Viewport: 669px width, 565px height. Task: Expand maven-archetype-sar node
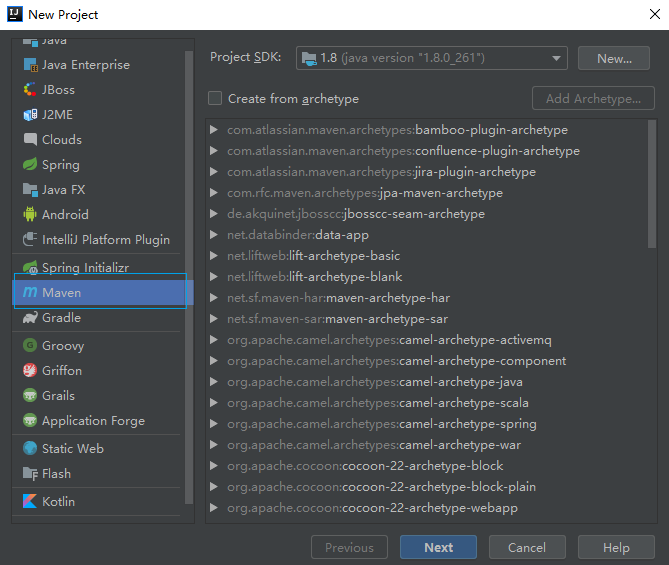(214, 319)
